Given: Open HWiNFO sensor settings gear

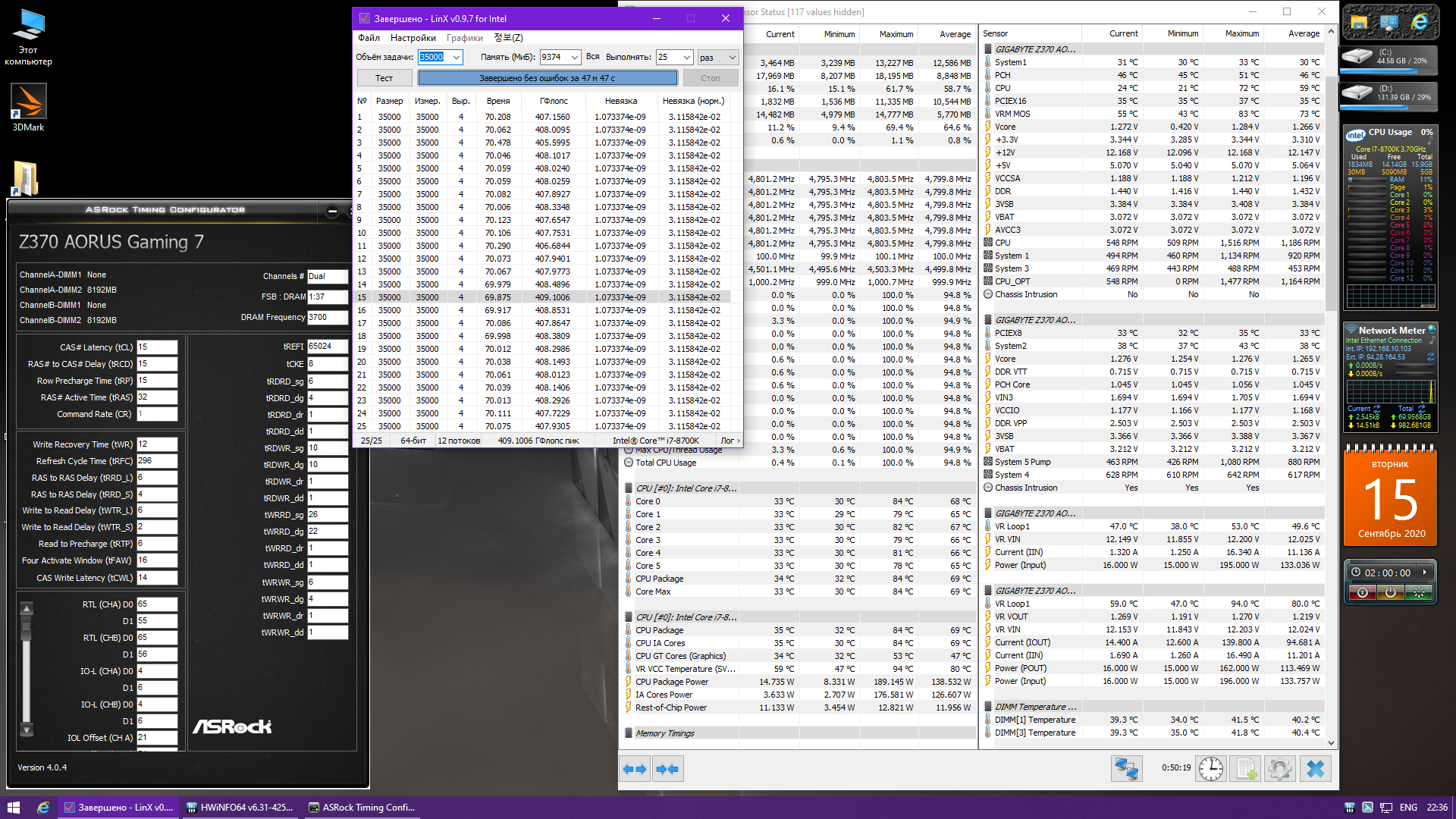Looking at the screenshot, I should coord(1279,769).
